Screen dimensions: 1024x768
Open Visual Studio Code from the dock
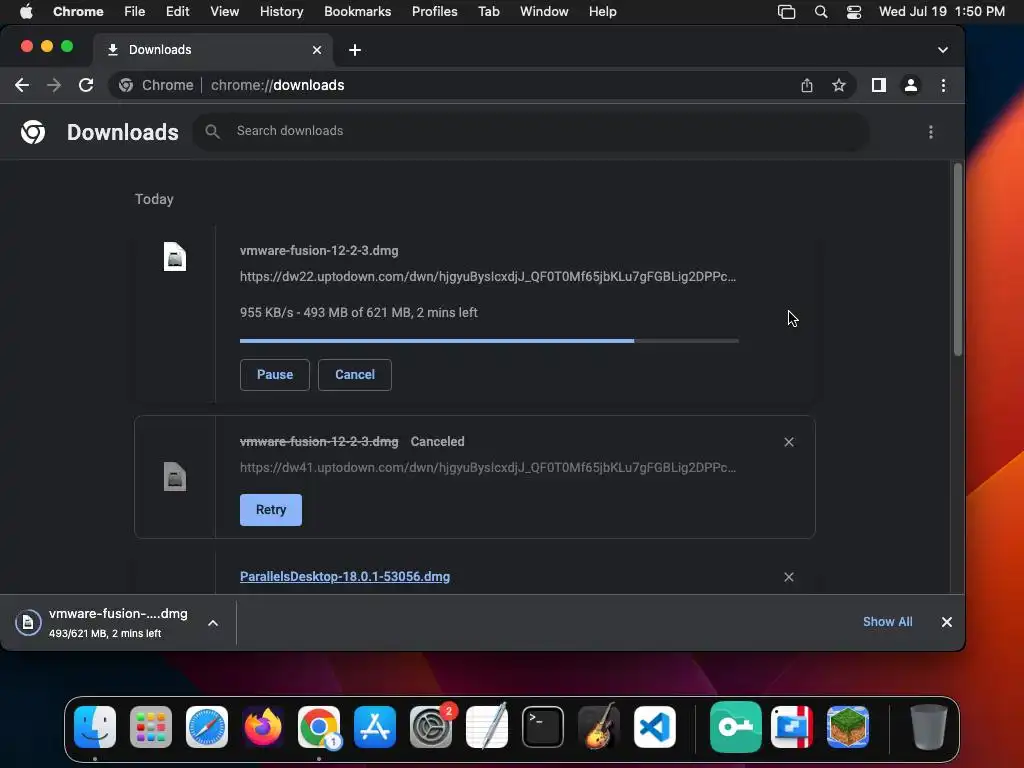pos(655,727)
